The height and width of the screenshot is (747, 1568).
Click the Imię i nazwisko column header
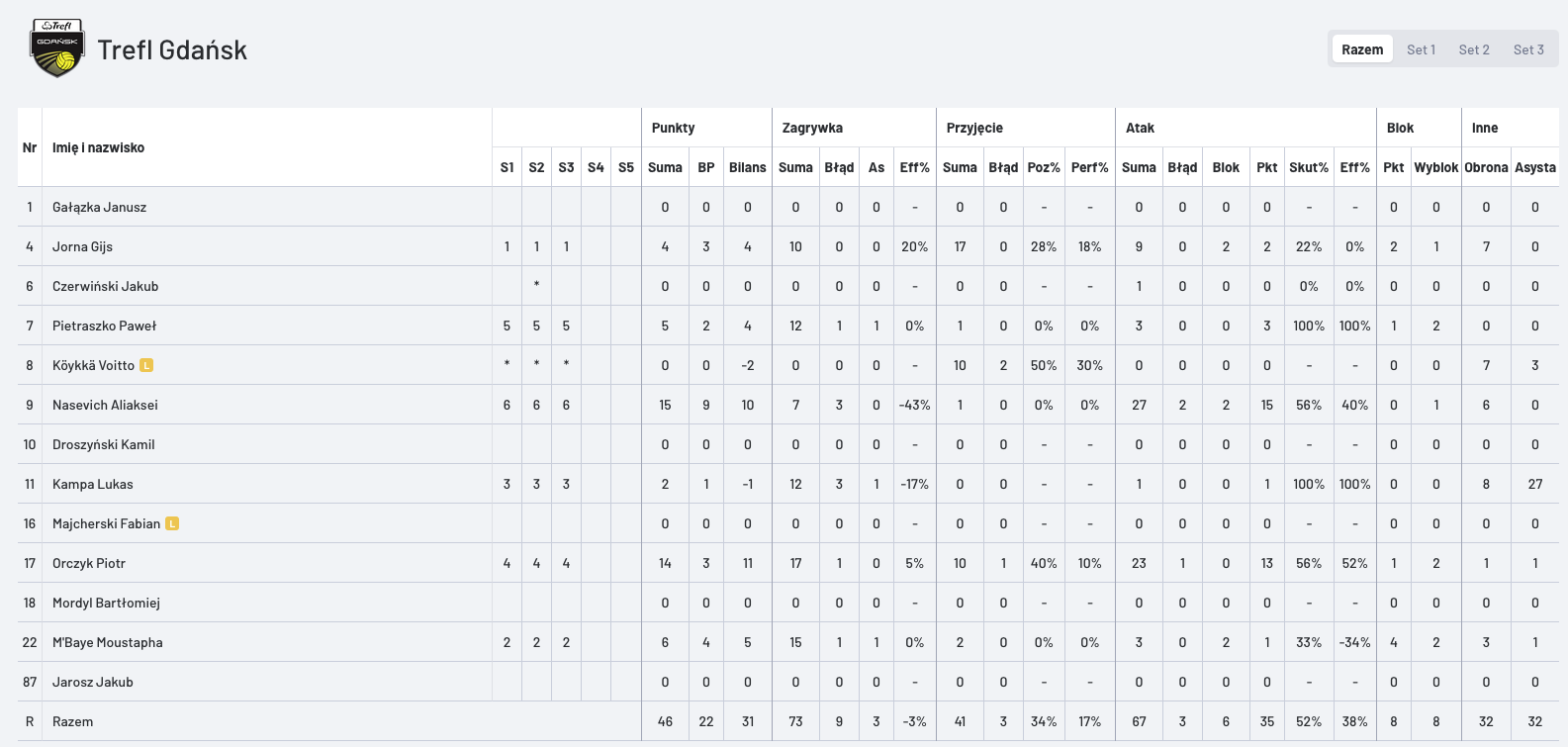coord(98,147)
